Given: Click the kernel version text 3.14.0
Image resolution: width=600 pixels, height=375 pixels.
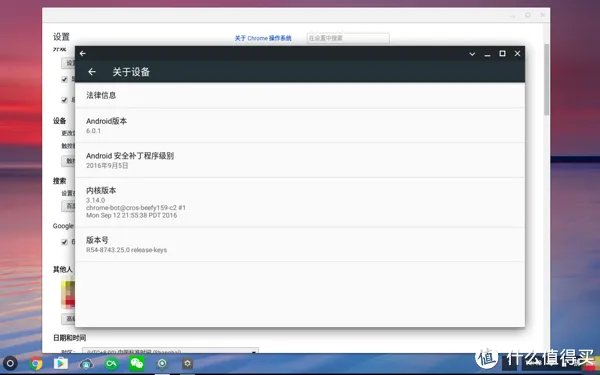Looking at the screenshot, I should click(95, 200).
